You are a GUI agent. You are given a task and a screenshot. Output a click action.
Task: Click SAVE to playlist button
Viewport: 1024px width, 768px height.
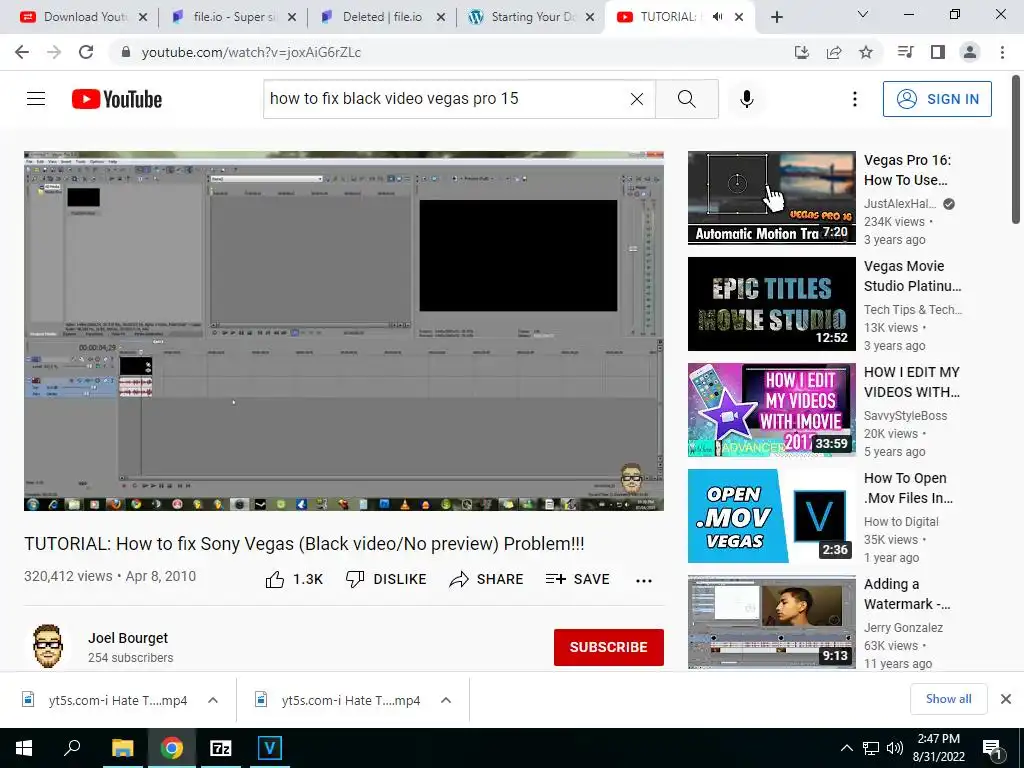tap(578, 579)
